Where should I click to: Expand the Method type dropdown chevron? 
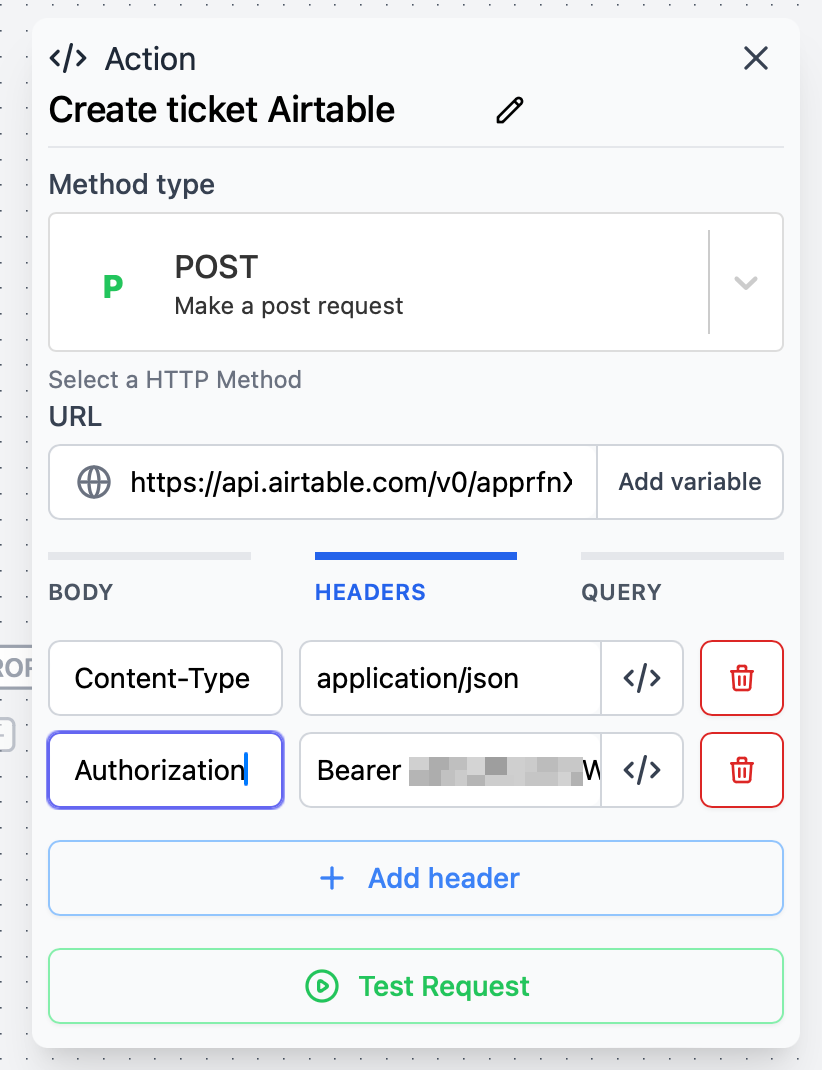[745, 282]
